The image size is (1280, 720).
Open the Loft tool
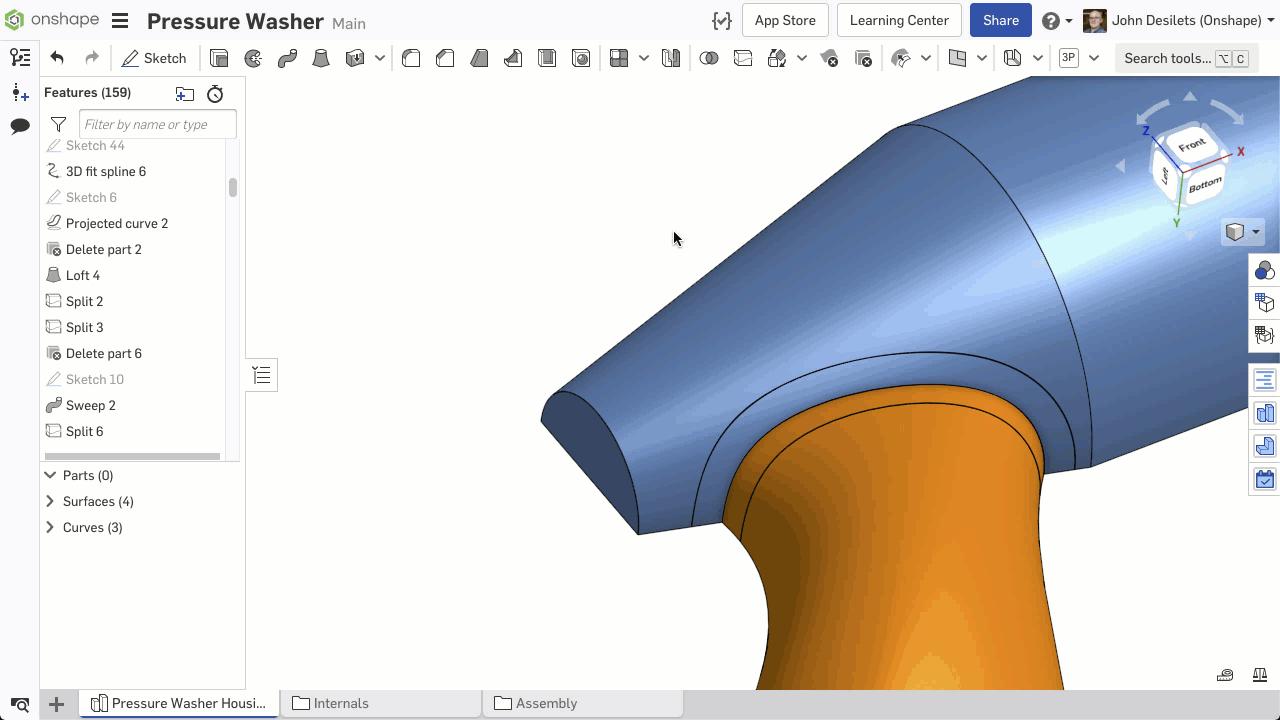coord(321,58)
